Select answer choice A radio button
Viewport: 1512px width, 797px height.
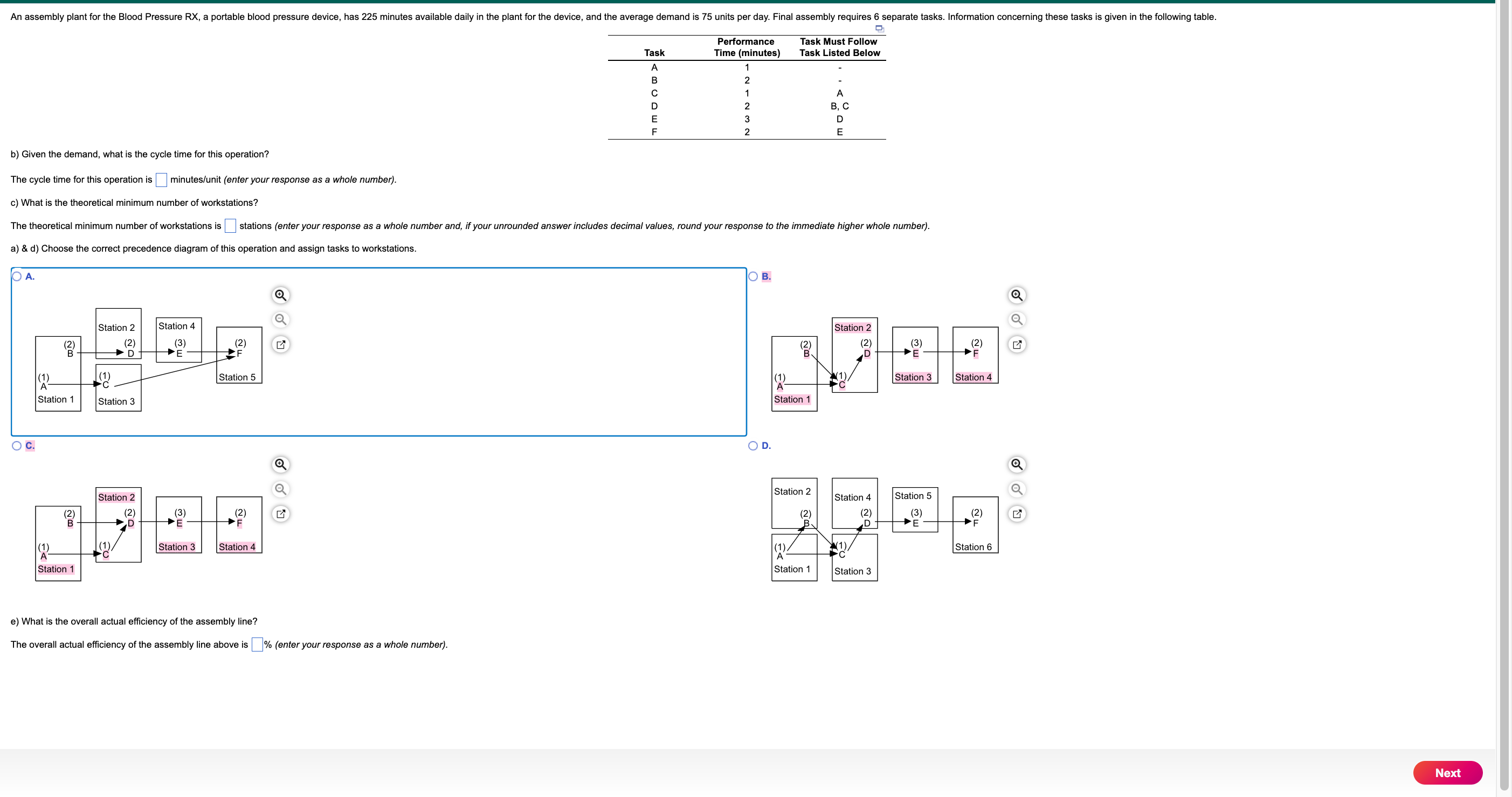[x=17, y=276]
